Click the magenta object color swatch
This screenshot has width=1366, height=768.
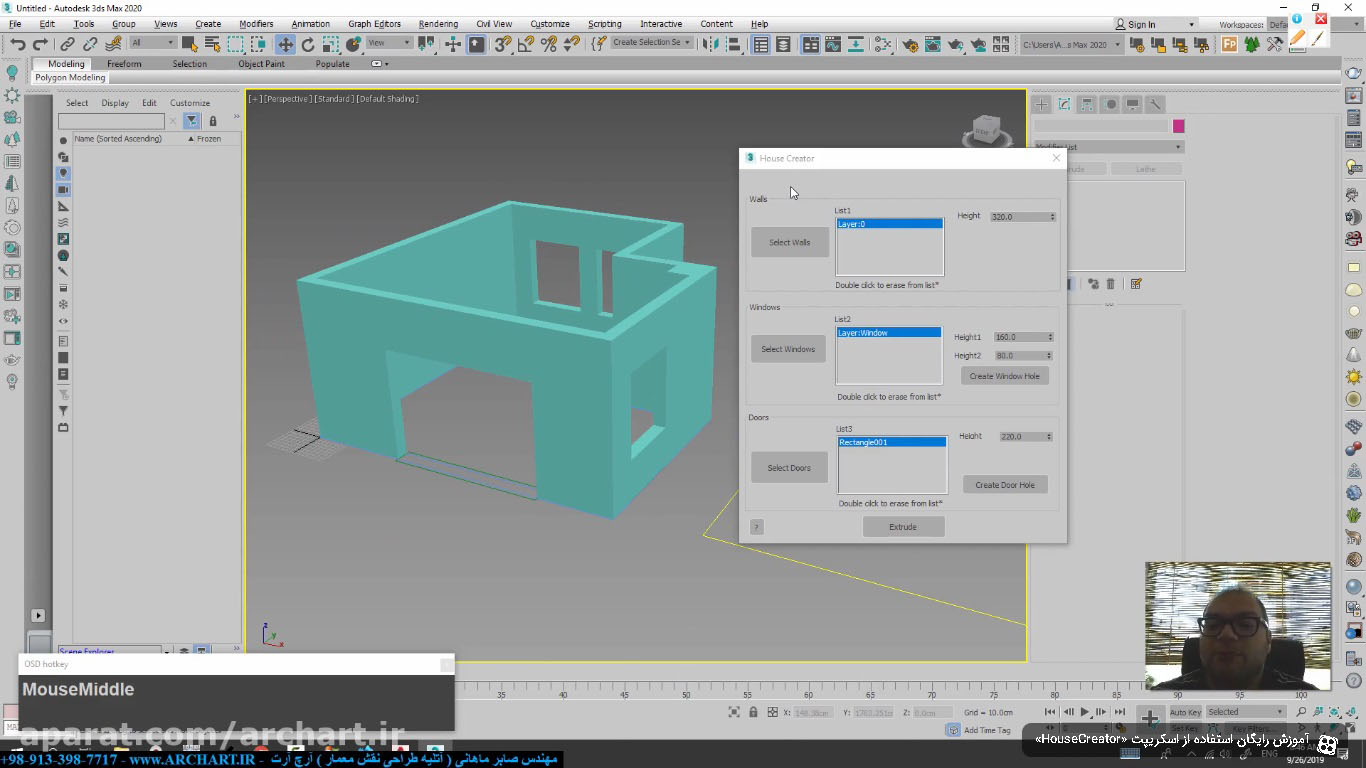[1179, 126]
